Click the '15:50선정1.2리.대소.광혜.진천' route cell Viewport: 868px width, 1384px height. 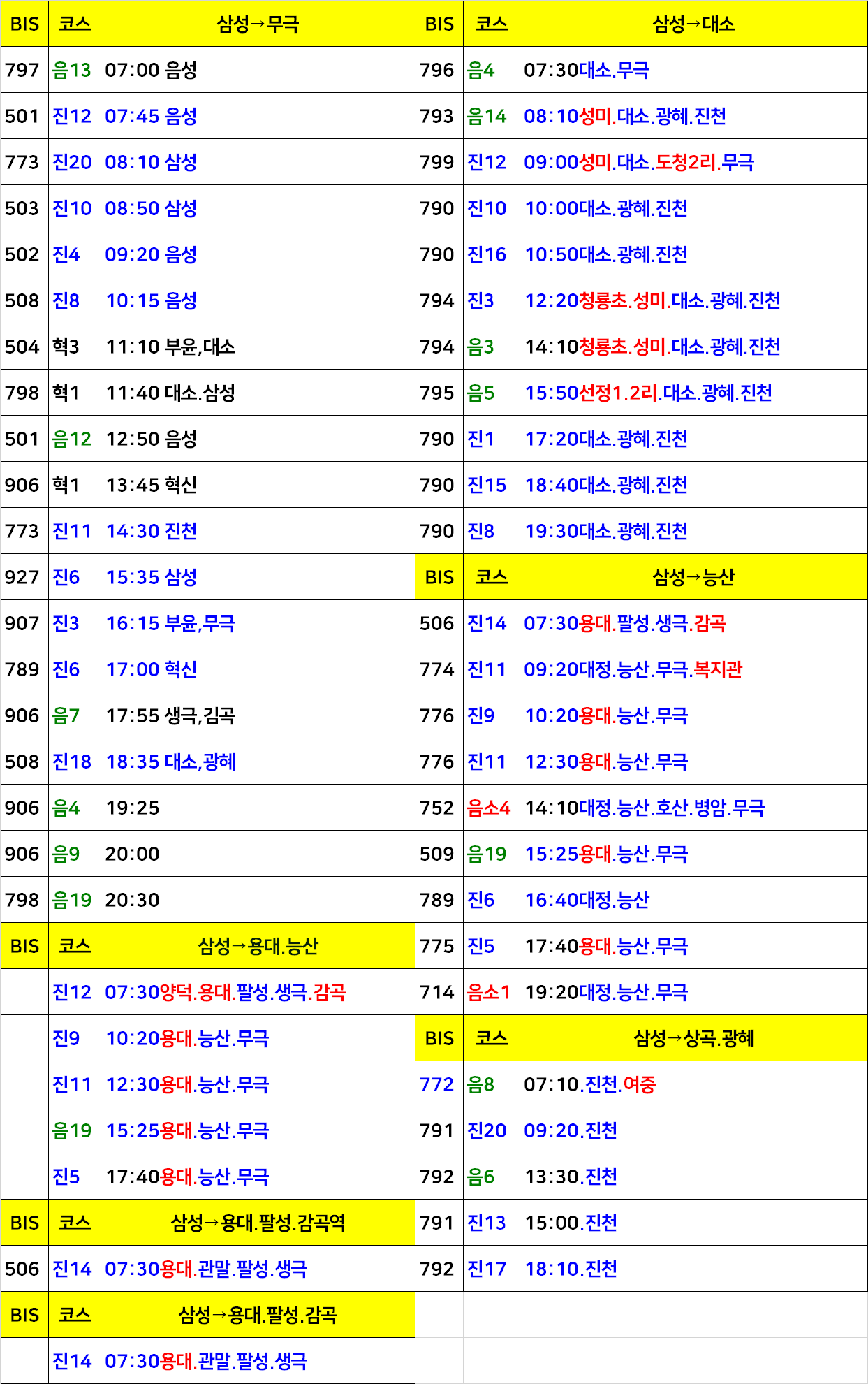693,393
